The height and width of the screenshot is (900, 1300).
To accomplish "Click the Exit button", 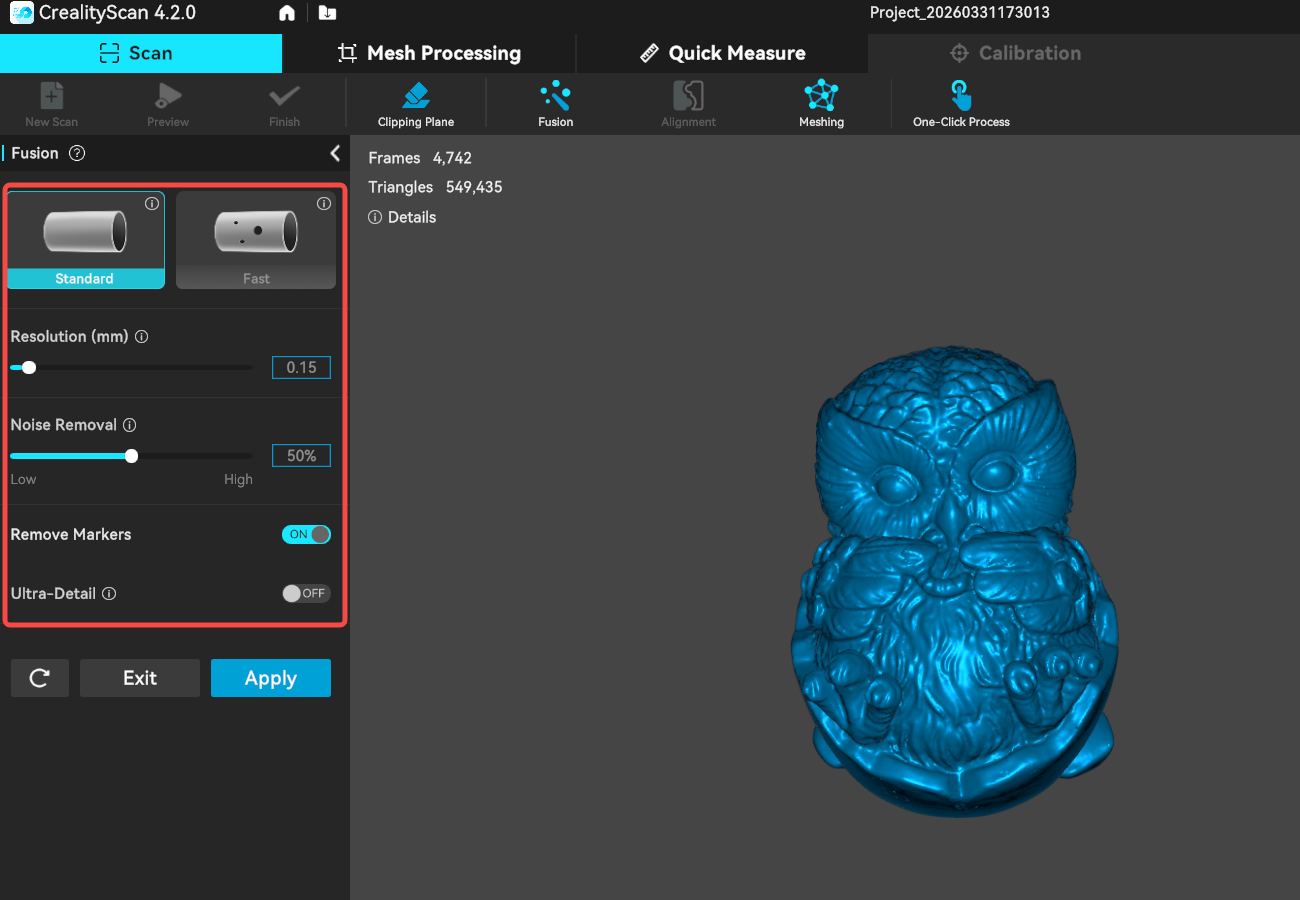I will click(x=140, y=678).
